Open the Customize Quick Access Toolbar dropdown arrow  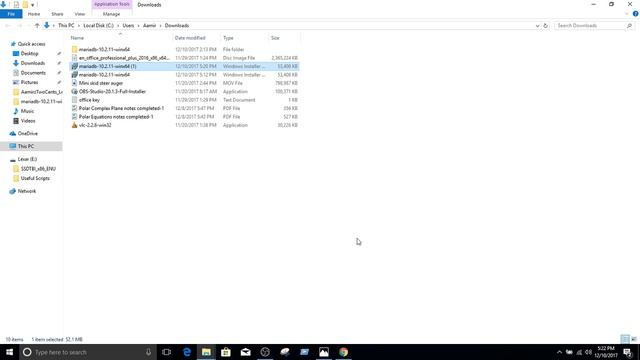(x=33, y=5)
